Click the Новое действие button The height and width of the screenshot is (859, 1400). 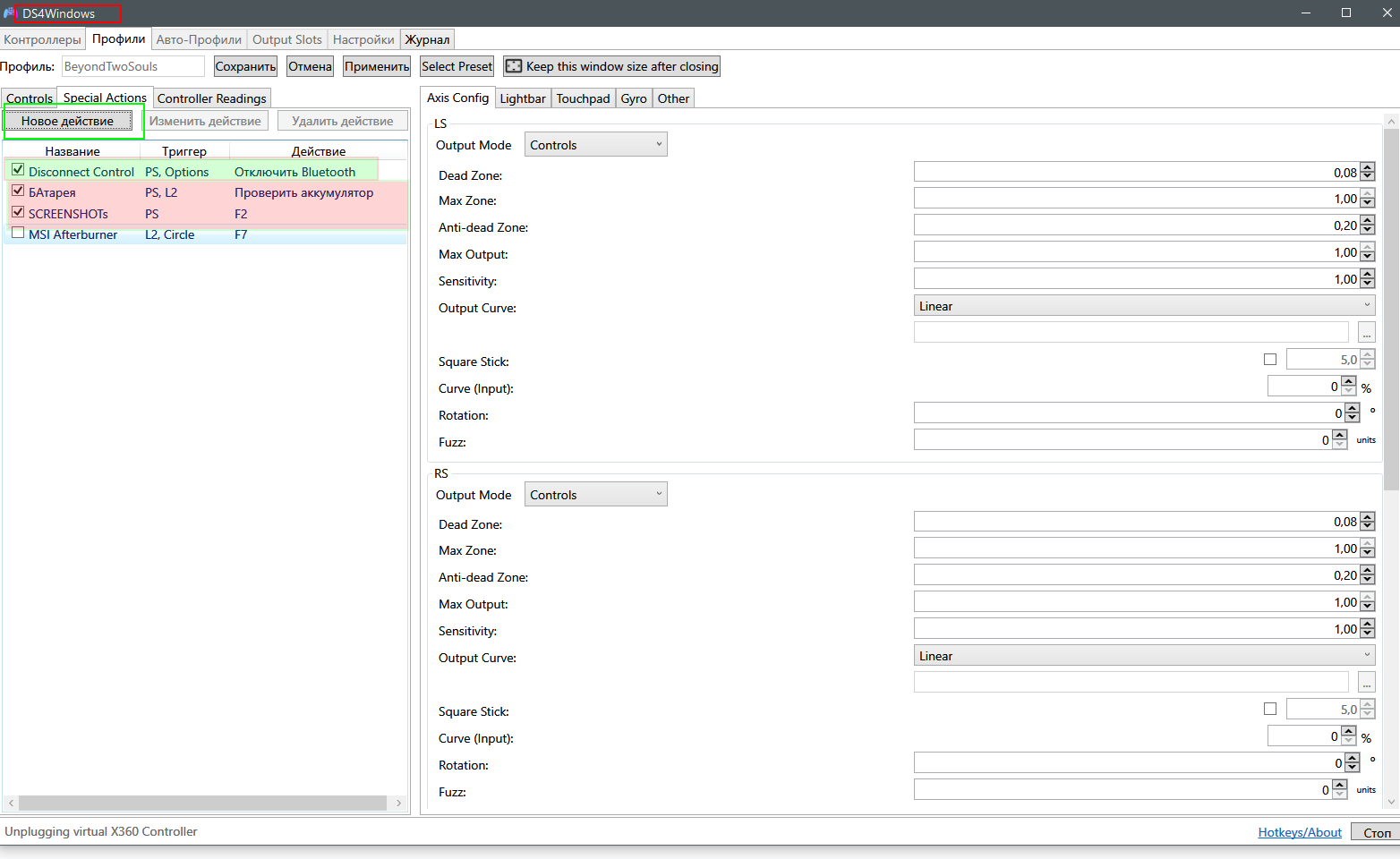point(68,121)
